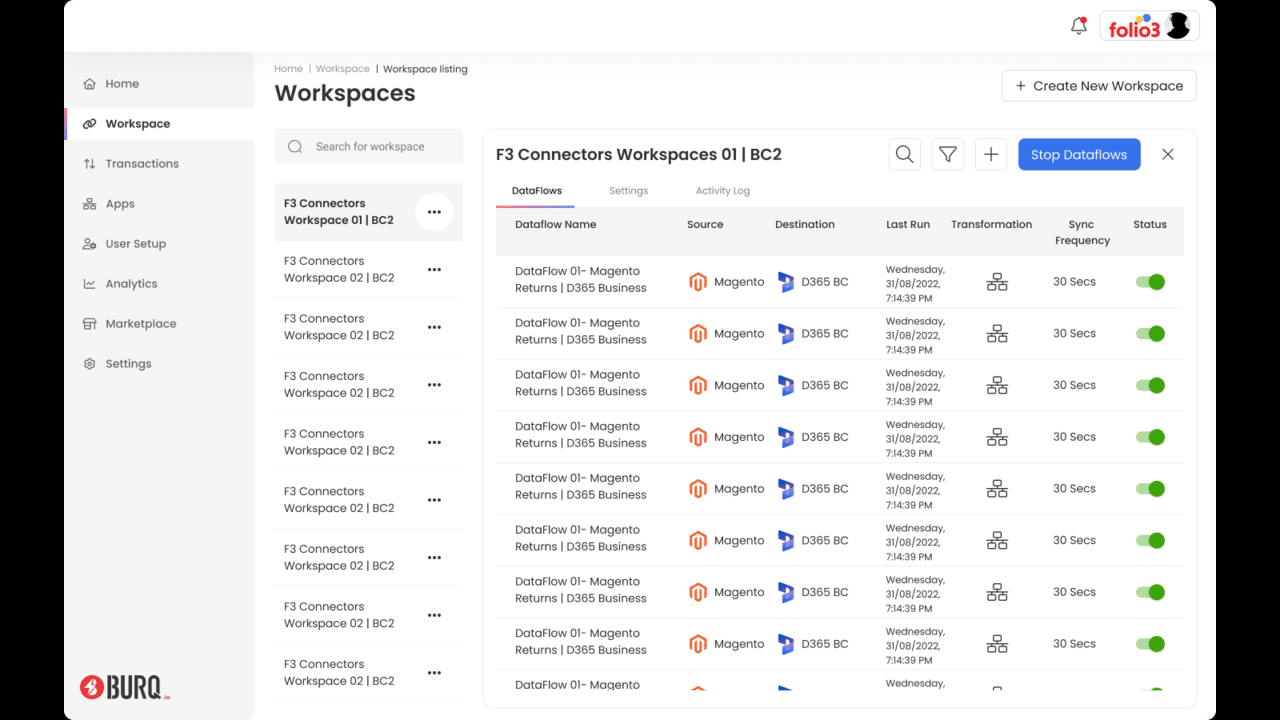1280x720 pixels.
Task: Click the Home icon in sidebar
Action: point(89,84)
